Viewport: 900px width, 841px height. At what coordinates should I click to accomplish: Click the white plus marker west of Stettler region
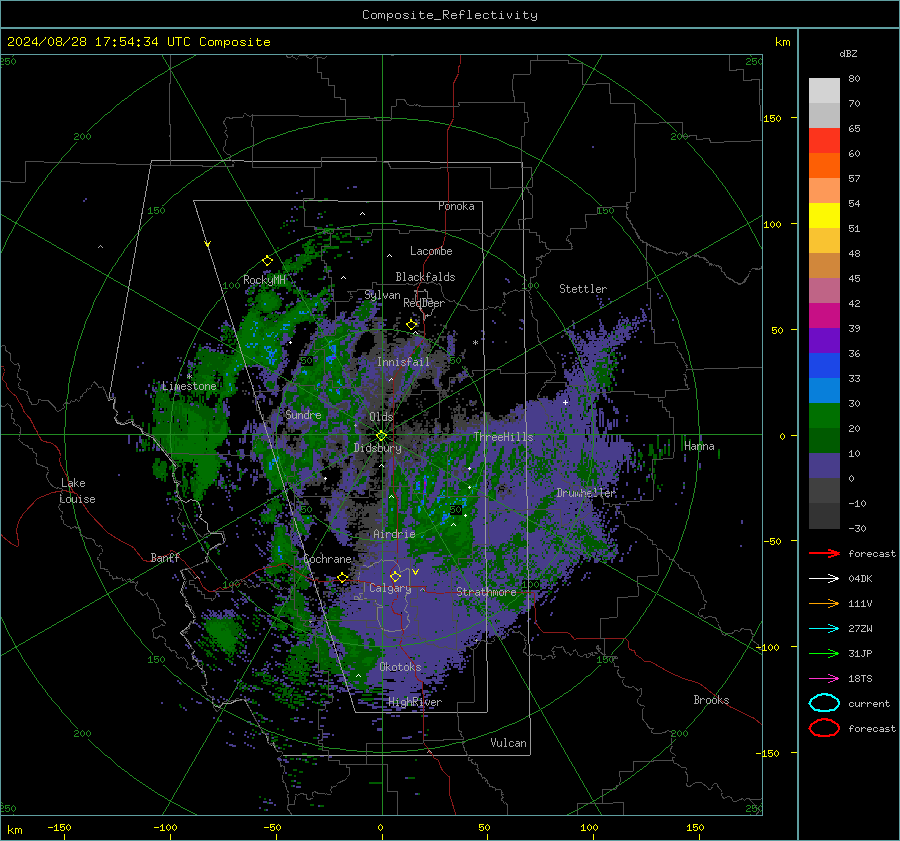(x=565, y=402)
